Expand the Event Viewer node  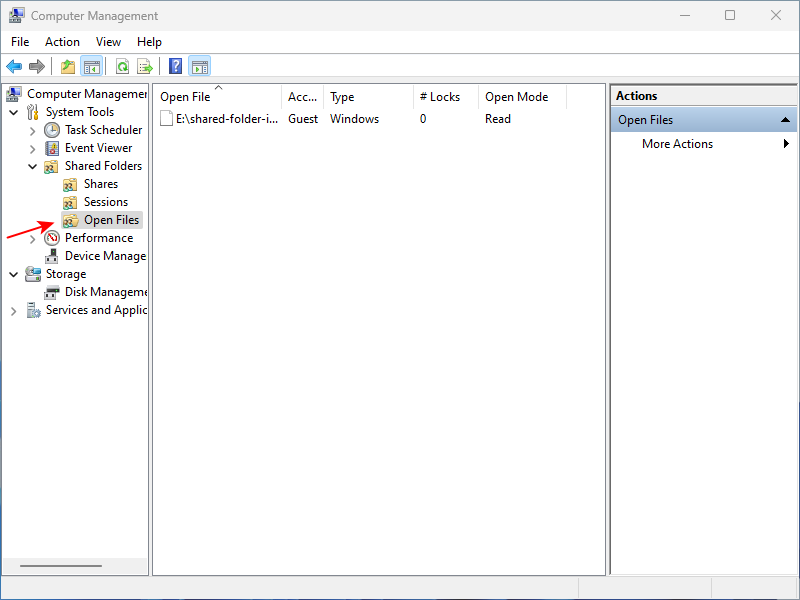[33, 149]
